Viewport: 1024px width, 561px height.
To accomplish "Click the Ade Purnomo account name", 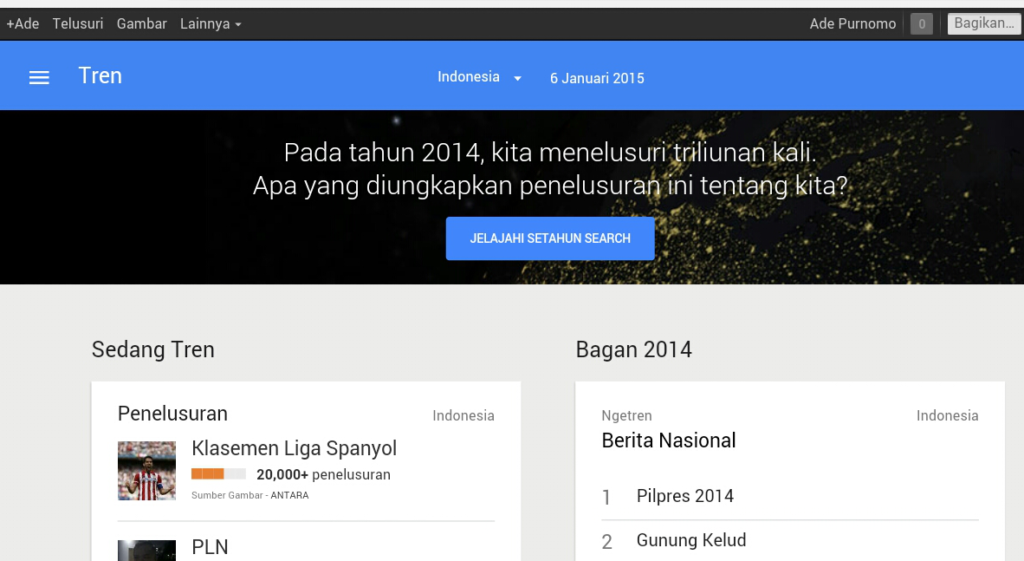I will click(x=852, y=24).
